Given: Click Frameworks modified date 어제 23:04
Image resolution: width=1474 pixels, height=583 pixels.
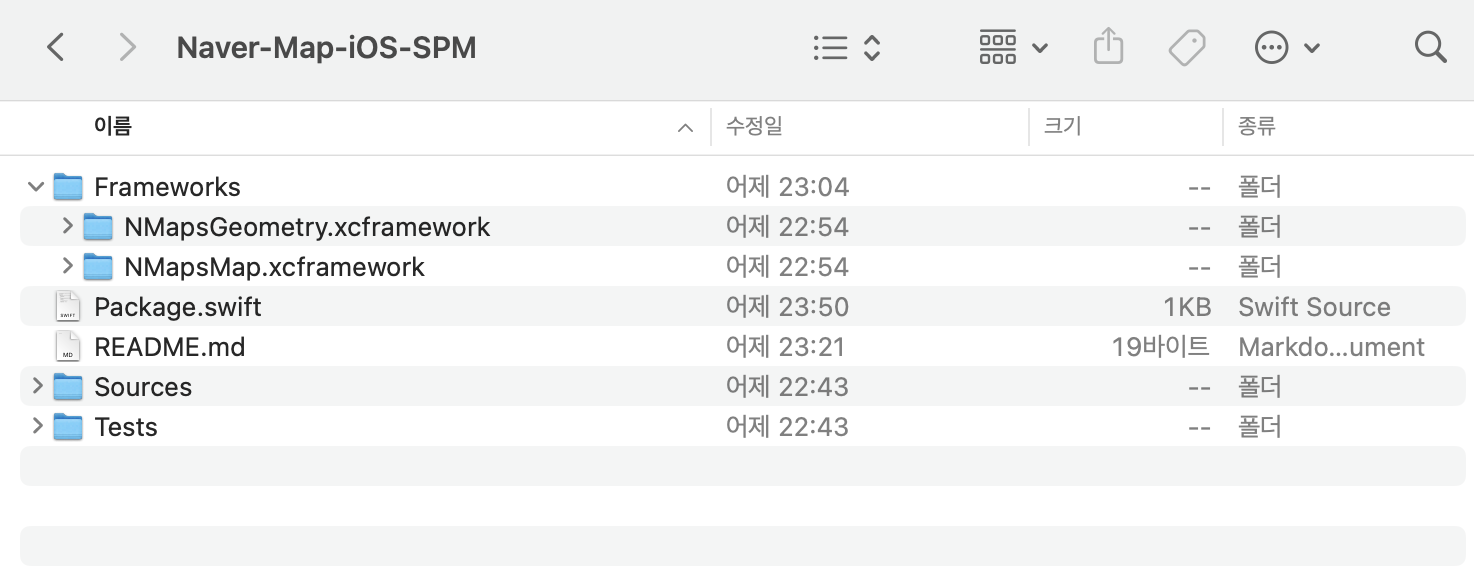Looking at the screenshot, I should point(787,187).
